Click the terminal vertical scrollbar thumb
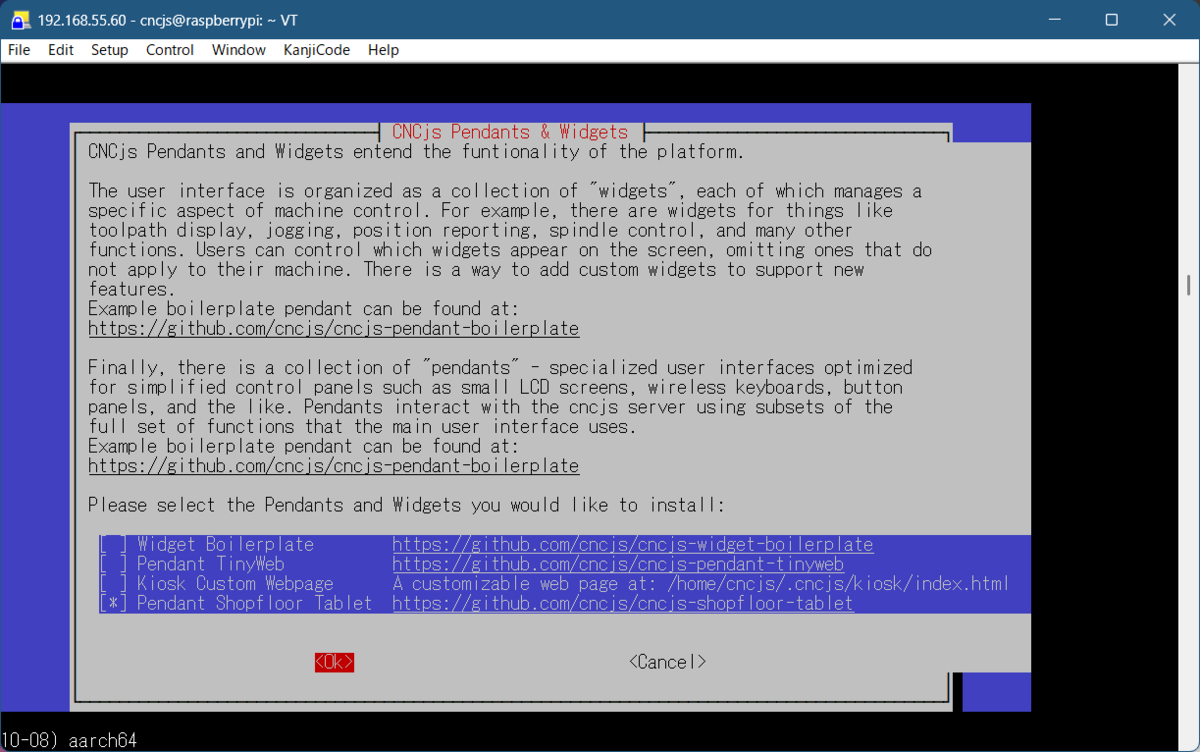1200x752 pixels. click(1189, 284)
